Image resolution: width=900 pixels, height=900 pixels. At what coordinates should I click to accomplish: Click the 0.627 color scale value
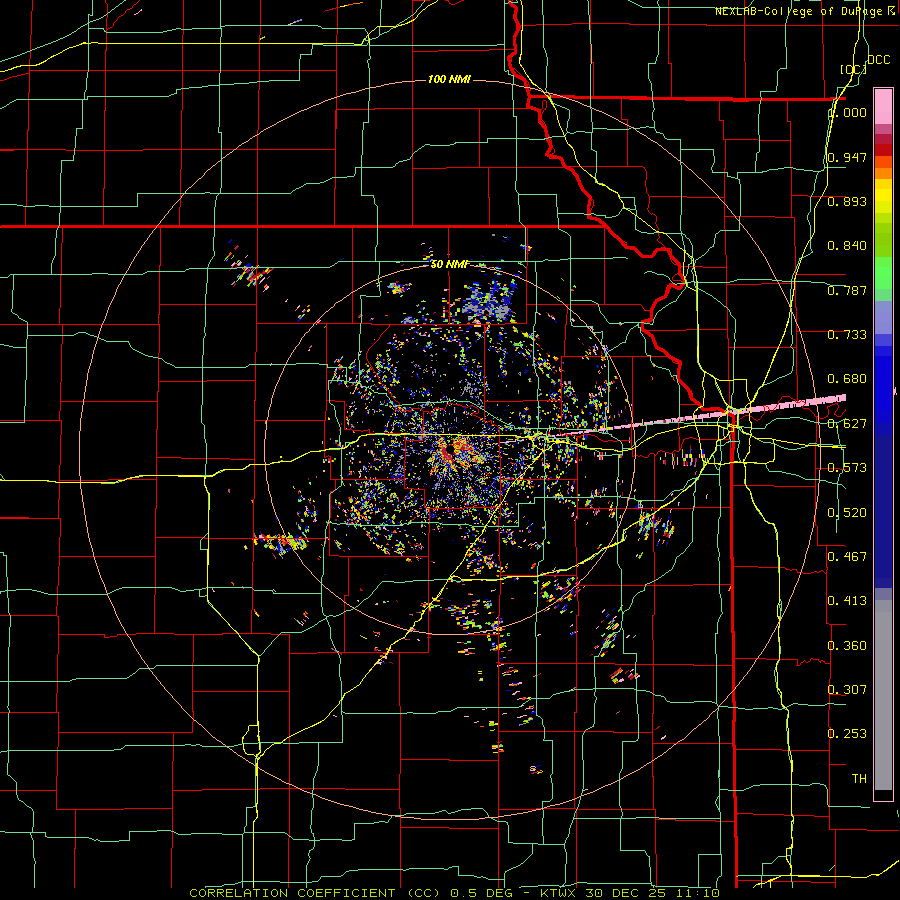point(847,424)
